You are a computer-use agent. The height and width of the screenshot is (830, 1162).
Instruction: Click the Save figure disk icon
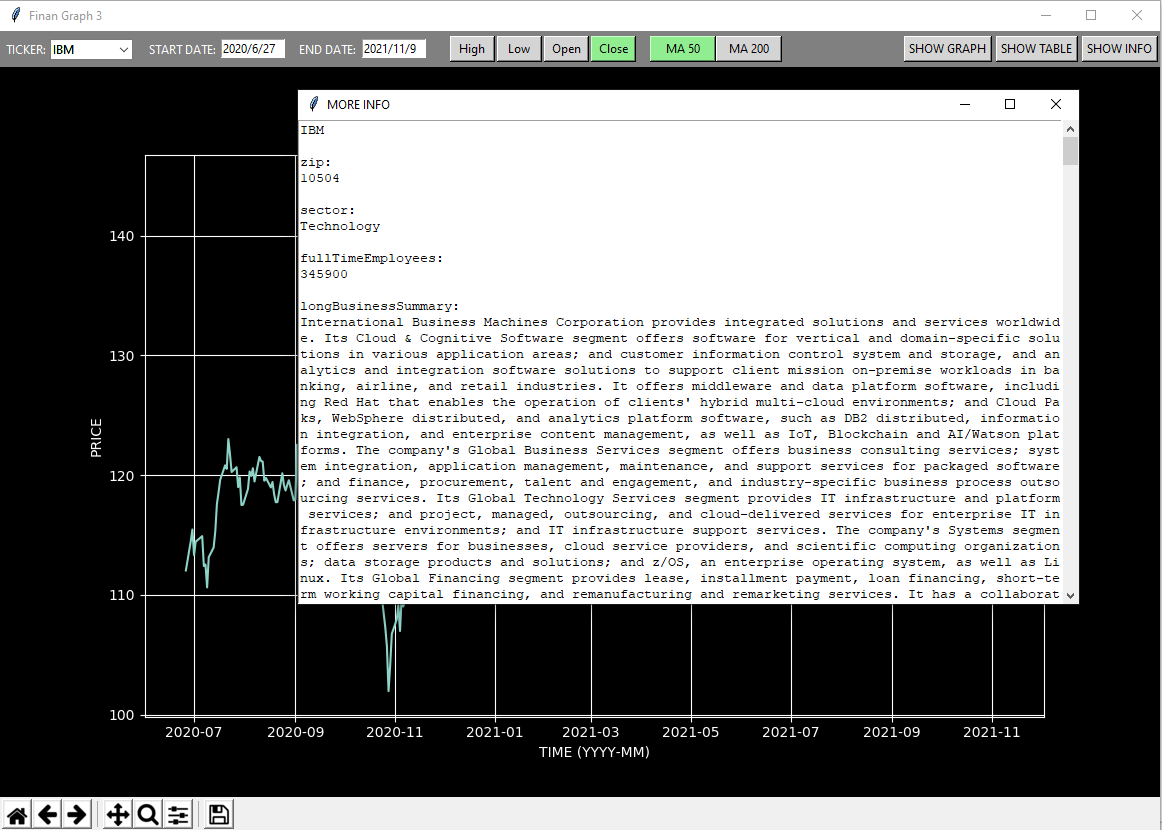coord(219,815)
